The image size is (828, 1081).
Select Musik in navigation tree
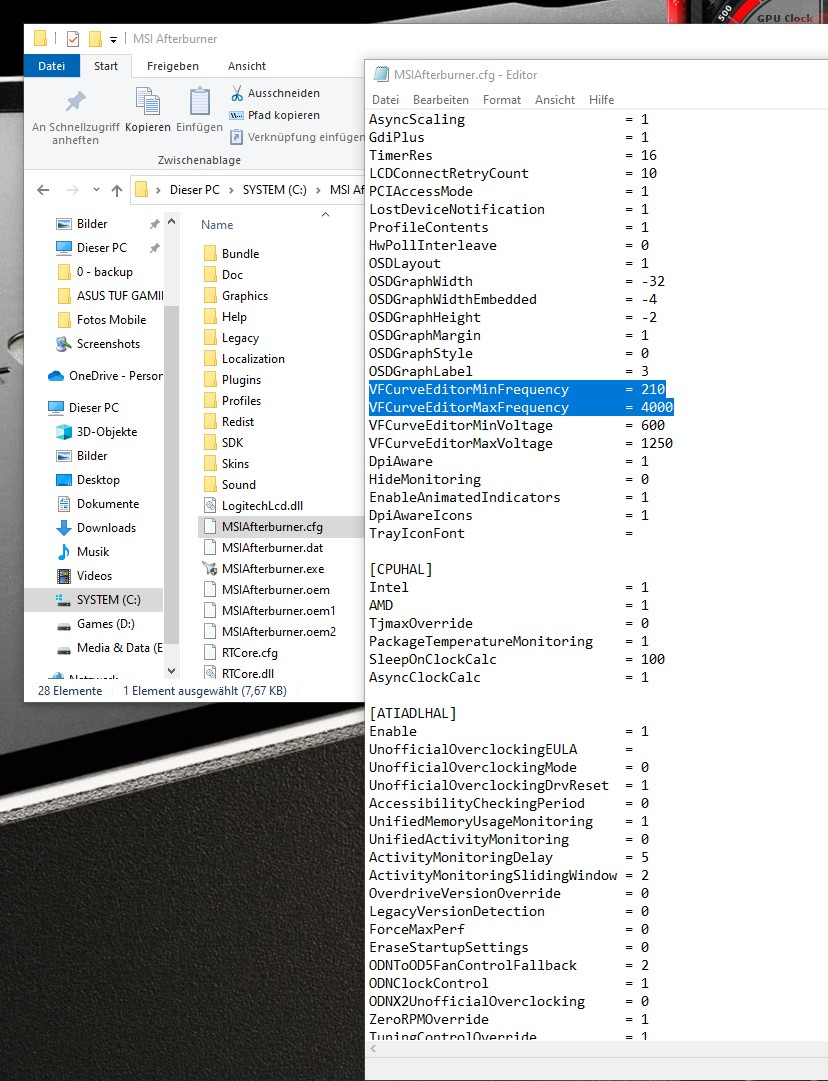tap(93, 552)
